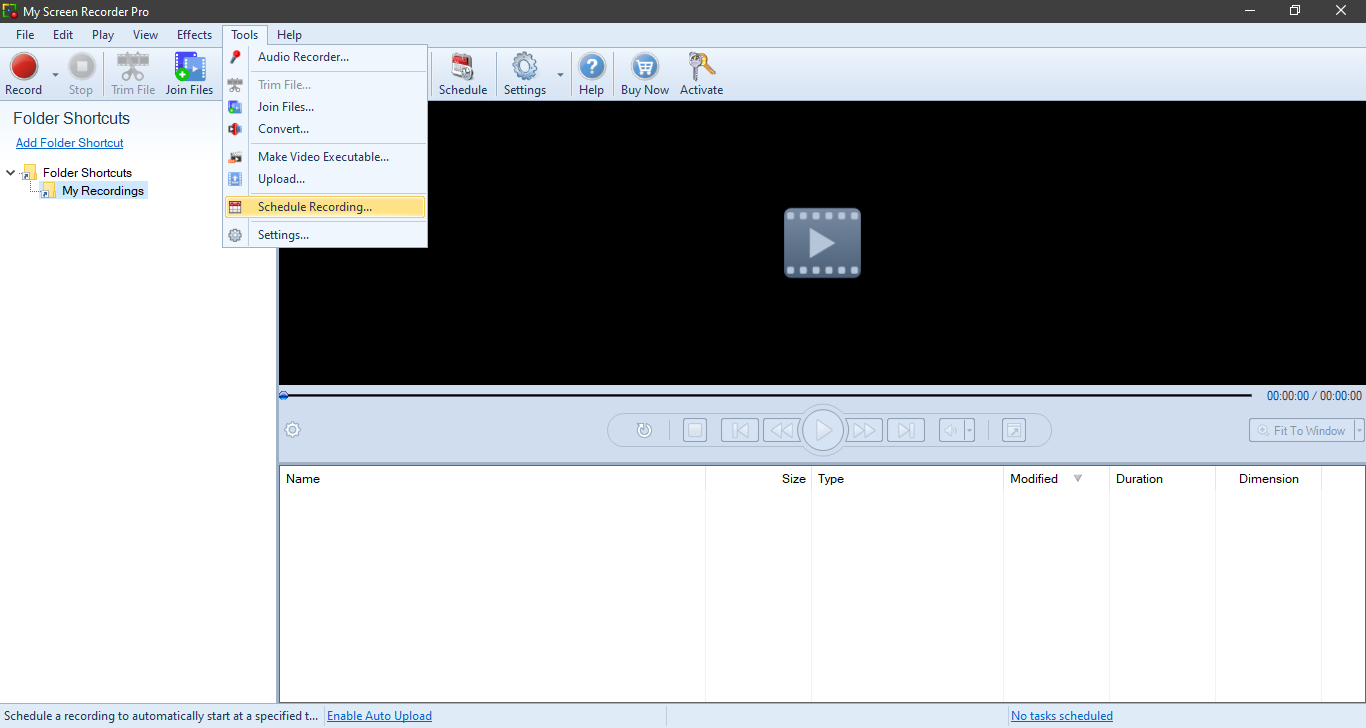
Task: Open player options gear below the video
Action: click(292, 430)
